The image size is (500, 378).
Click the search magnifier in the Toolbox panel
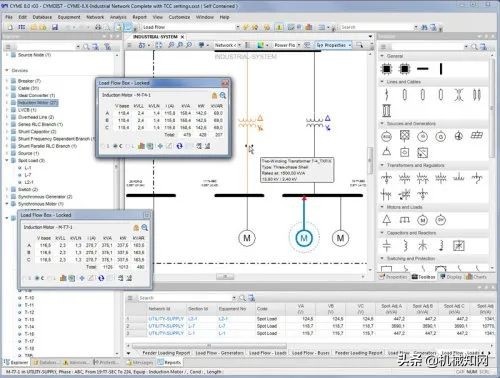click(x=474, y=47)
